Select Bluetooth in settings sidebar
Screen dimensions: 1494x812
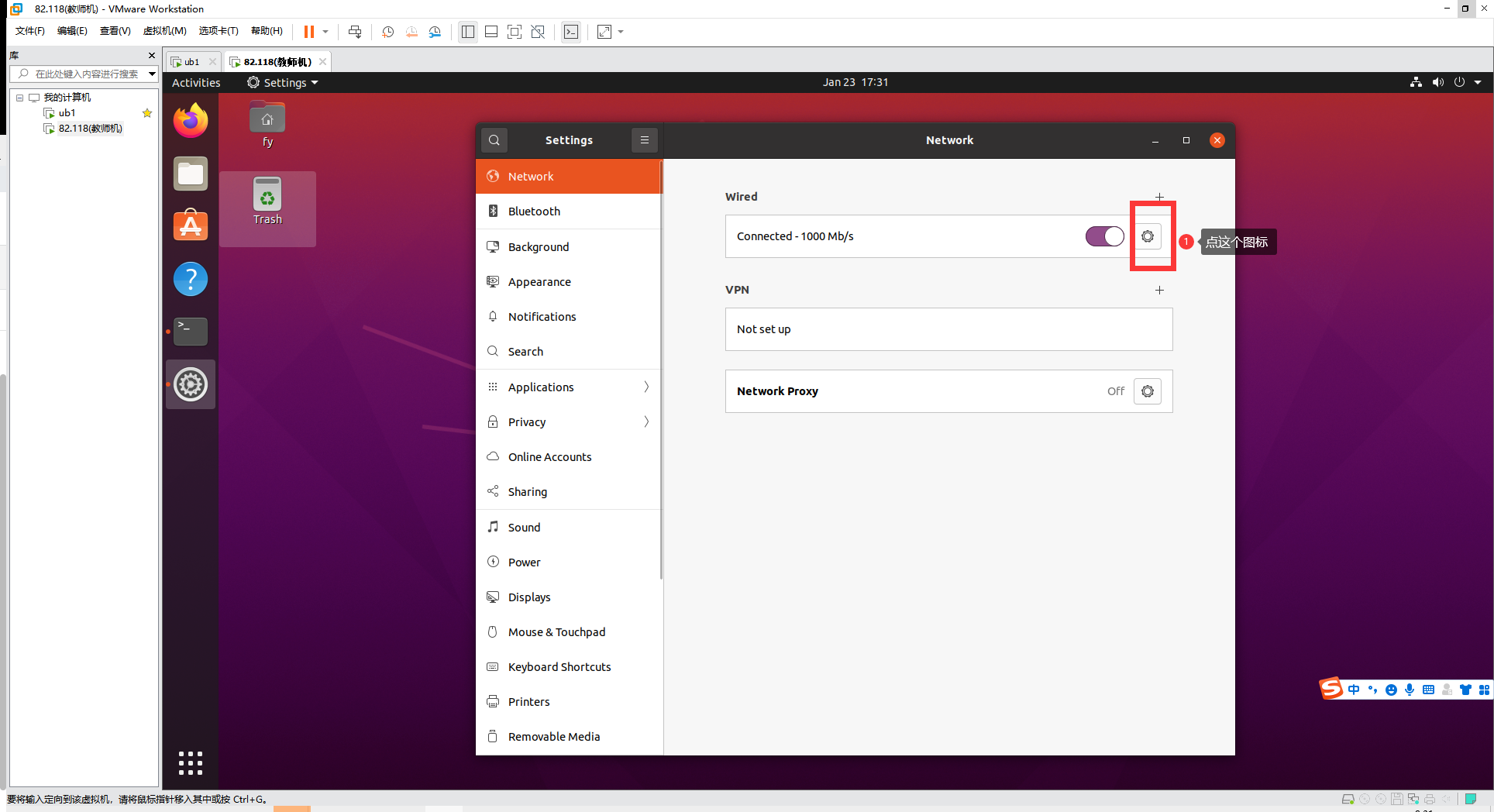(x=569, y=212)
